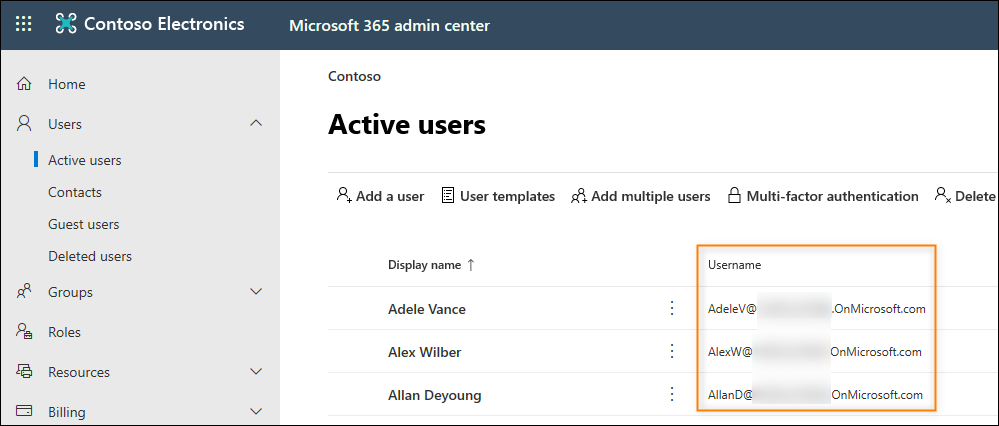The width and height of the screenshot is (999, 426).
Task: Open the app launcher waffle icon
Action: point(24,25)
